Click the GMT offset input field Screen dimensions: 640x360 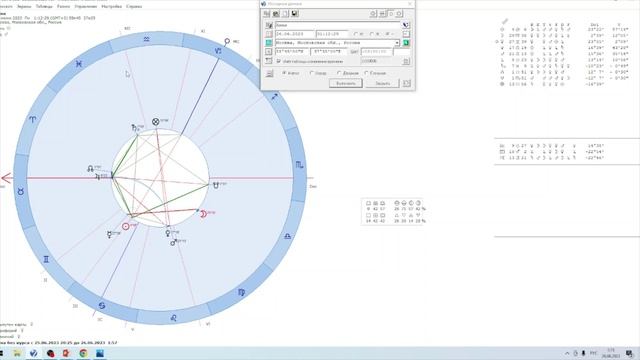tap(376, 52)
